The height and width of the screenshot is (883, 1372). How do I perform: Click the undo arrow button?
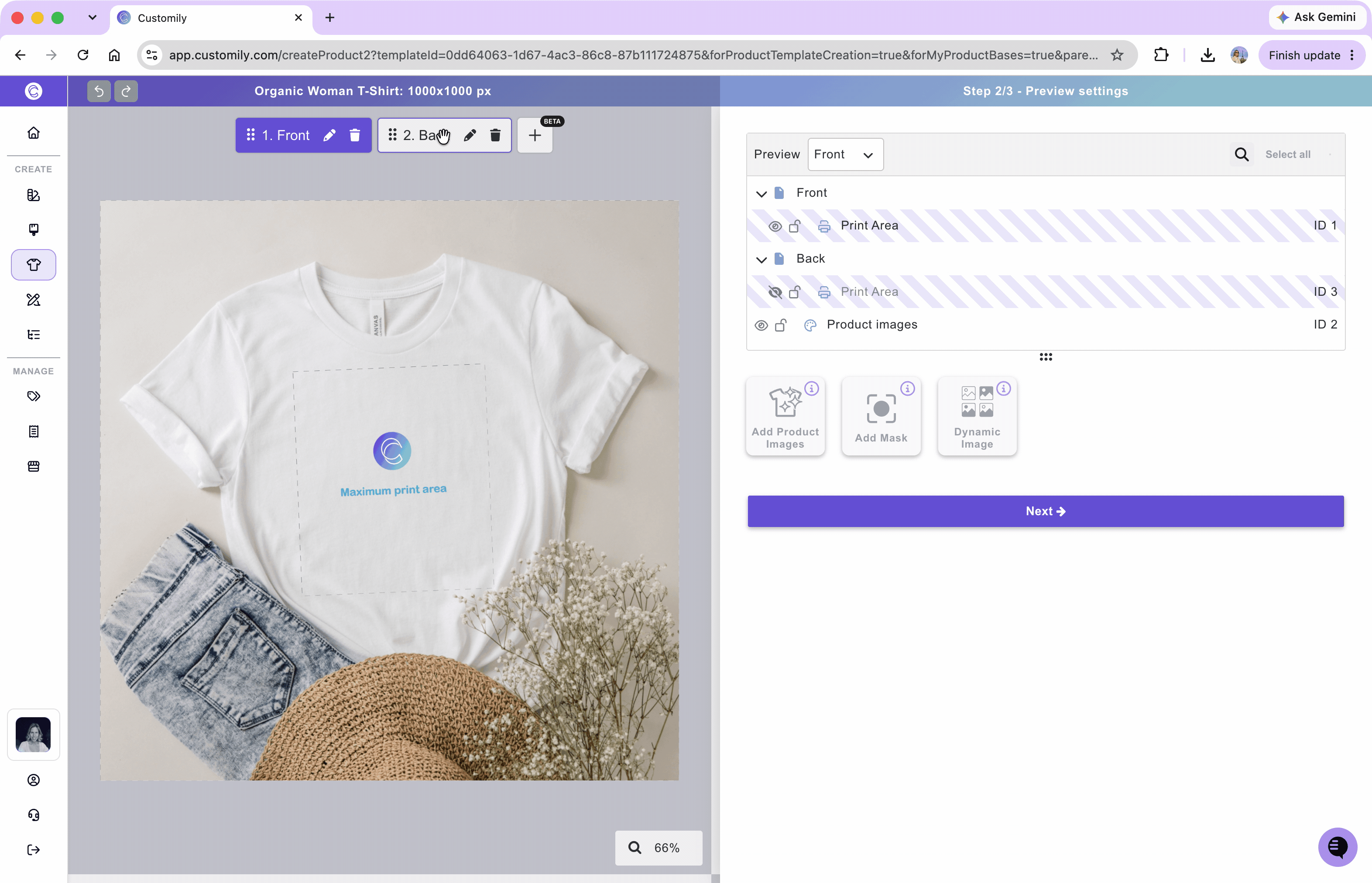tap(99, 91)
